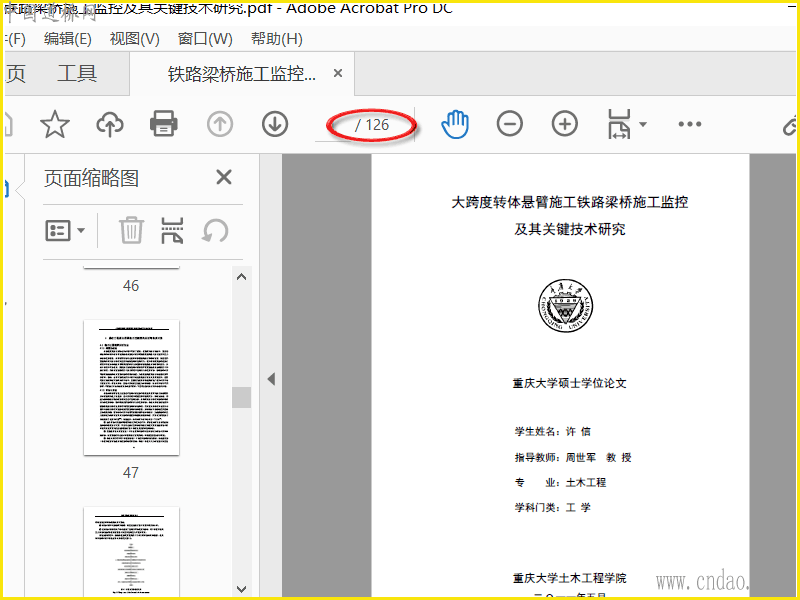Screen dimensions: 800x600
Task: Open the 视图(V) menu
Action: click(135, 39)
